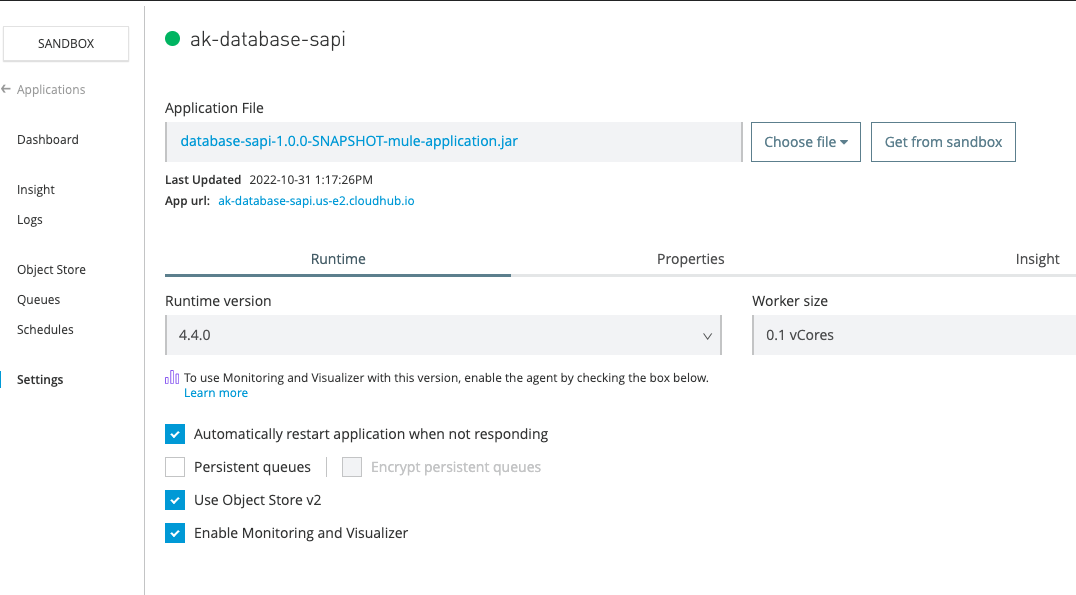Click the monitoring chart icon near notice
The height and width of the screenshot is (595, 1076).
172,378
